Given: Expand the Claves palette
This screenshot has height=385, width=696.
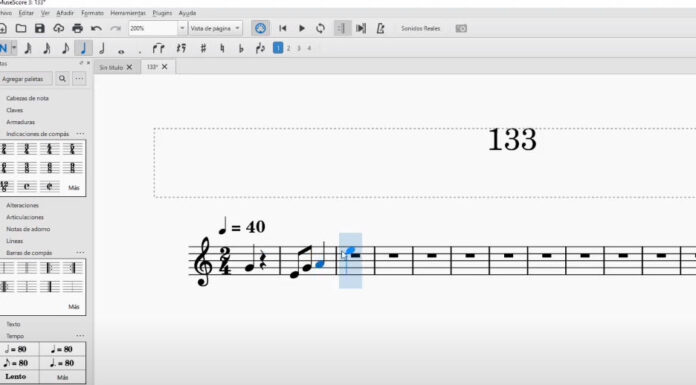Looking at the screenshot, I should pyautogui.click(x=15, y=110).
